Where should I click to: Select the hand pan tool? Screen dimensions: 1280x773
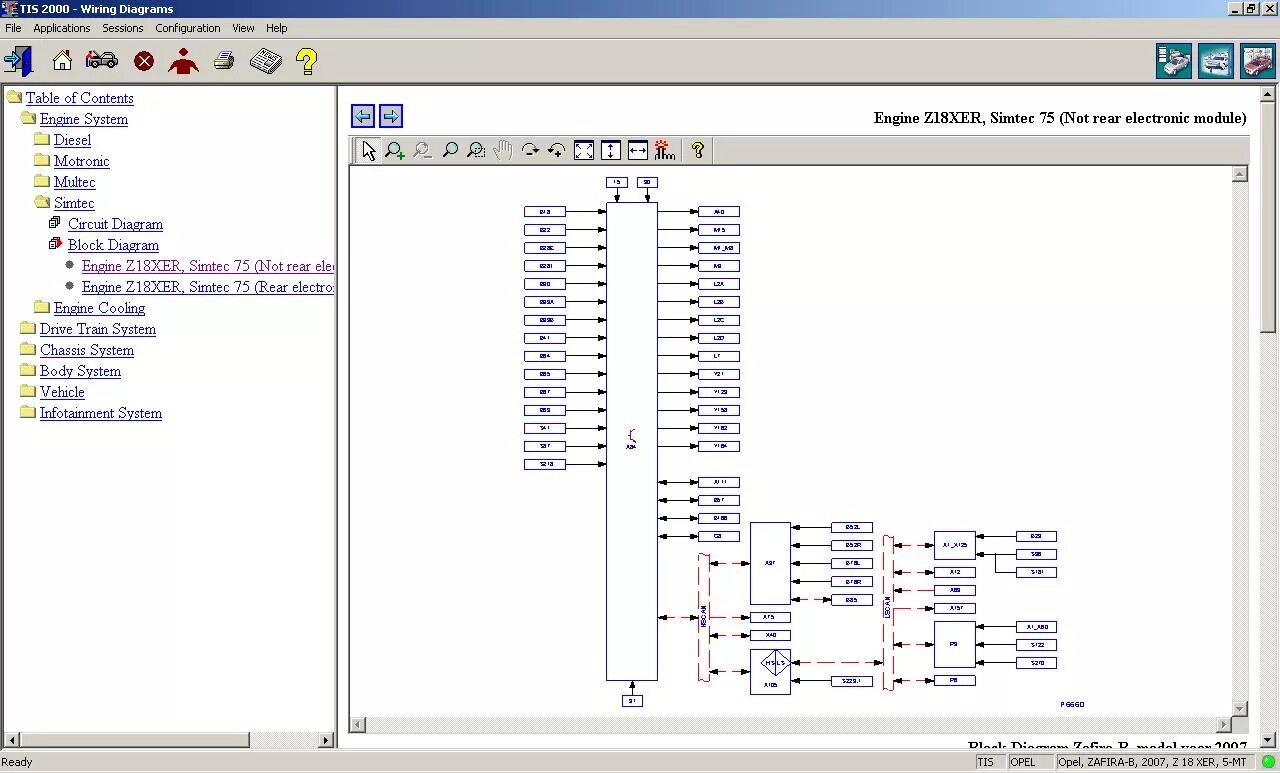click(x=503, y=150)
